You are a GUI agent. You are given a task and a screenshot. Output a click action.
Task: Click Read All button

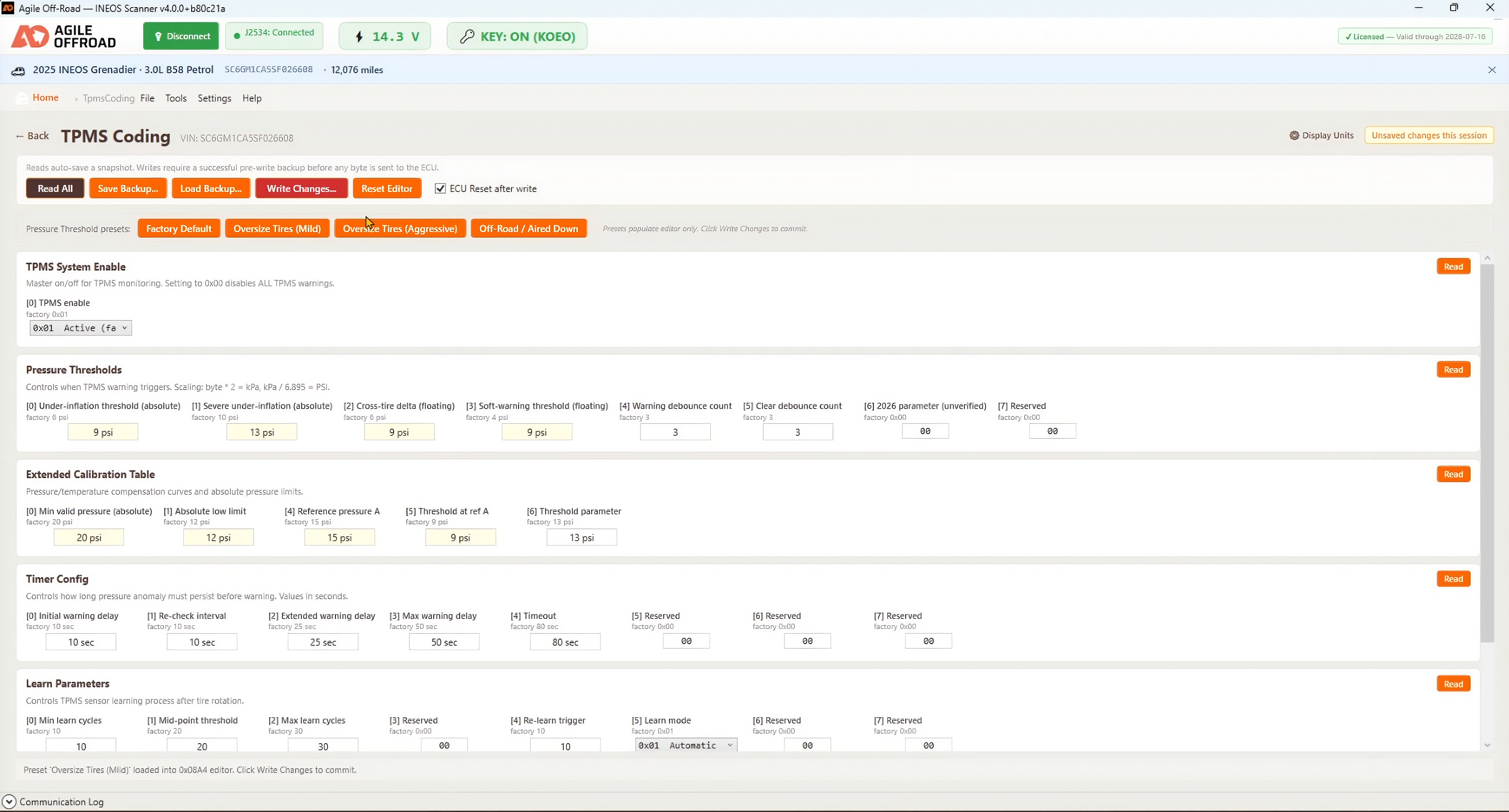point(55,188)
